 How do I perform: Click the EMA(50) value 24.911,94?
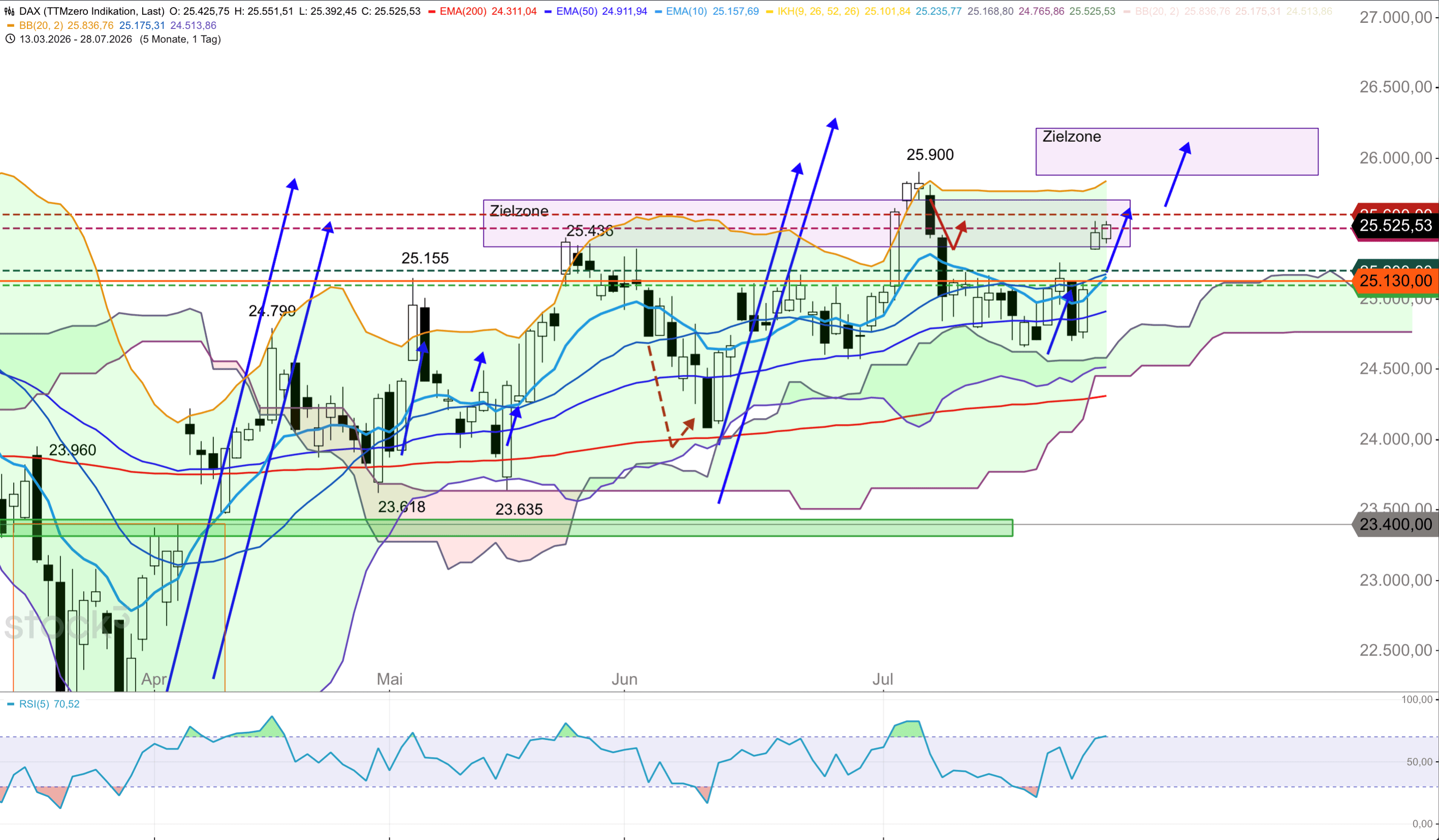pyautogui.click(x=624, y=11)
